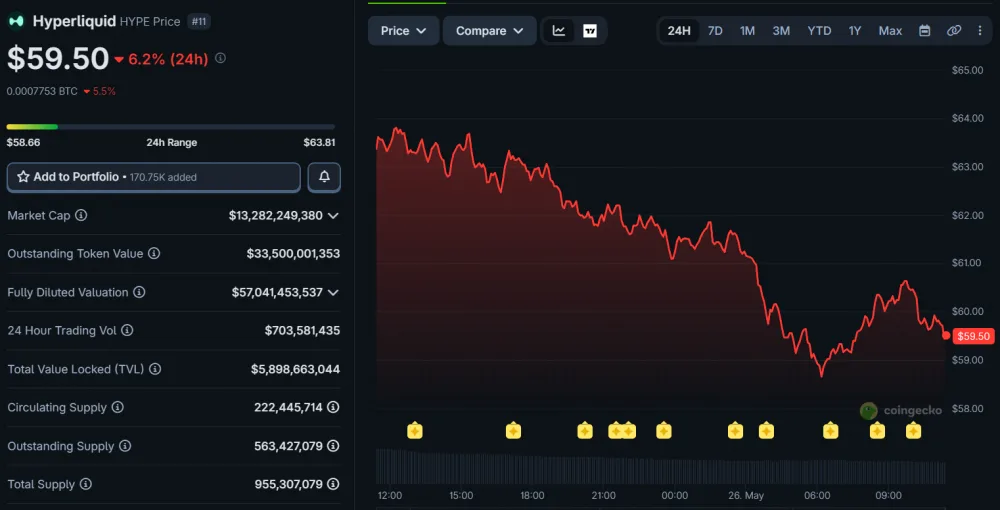Select the 3M time range tab
The image size is (1000, 510).
(x=781, y=31)
